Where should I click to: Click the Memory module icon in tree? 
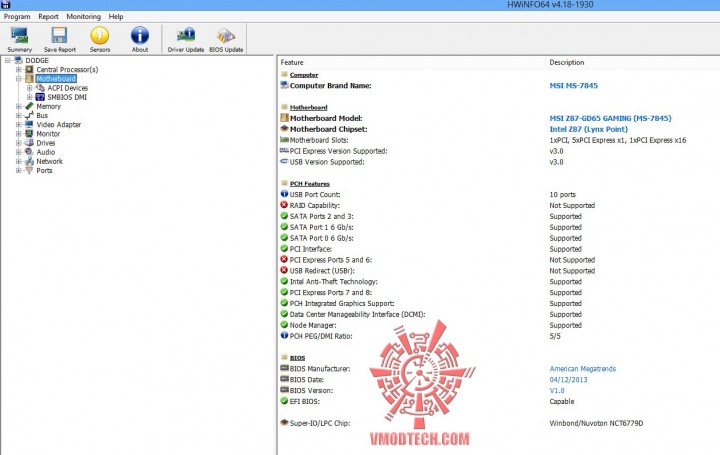29,106
